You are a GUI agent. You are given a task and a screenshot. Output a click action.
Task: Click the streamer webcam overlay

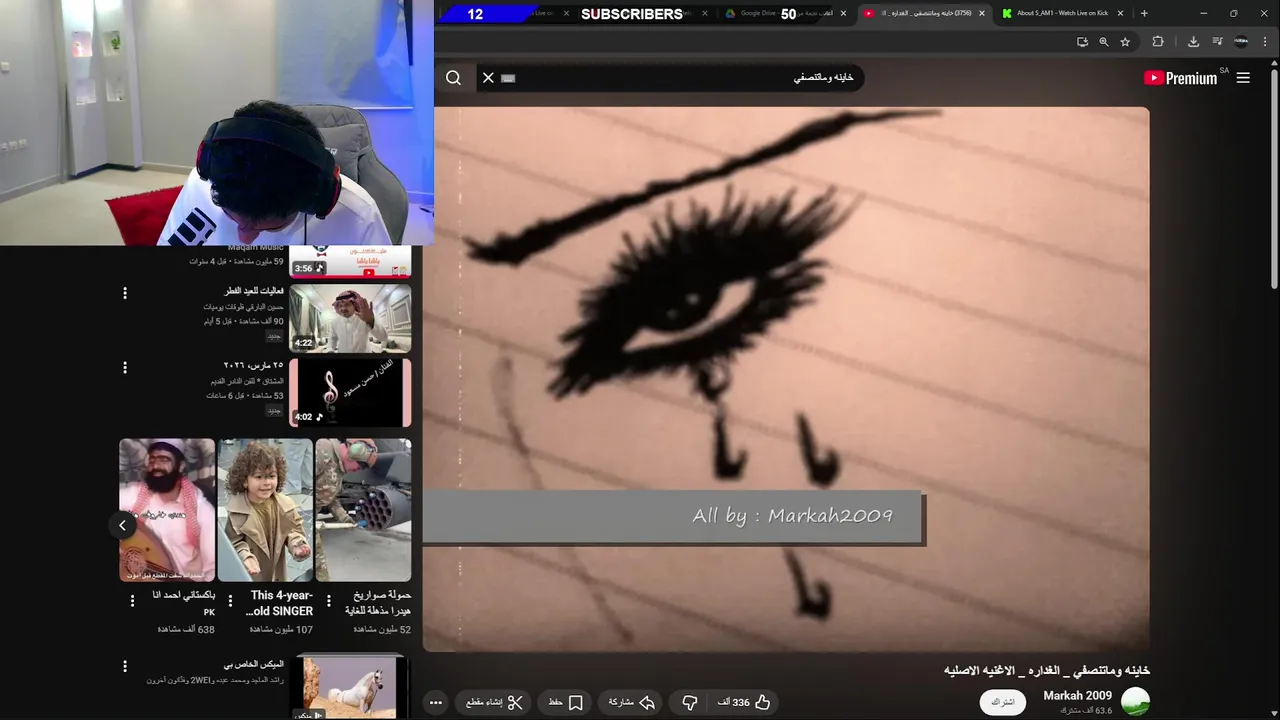(217, 122)
